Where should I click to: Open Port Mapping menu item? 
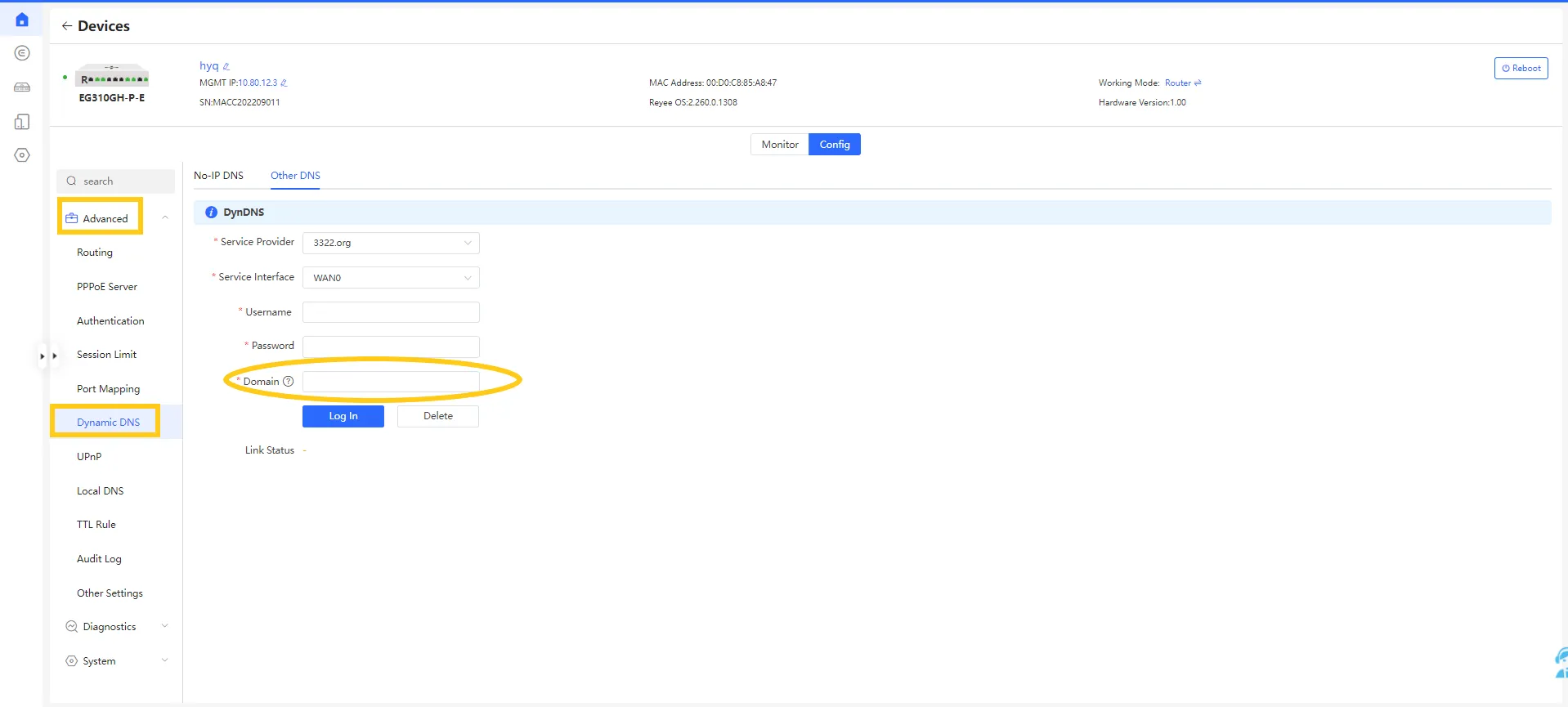pos(108,389)
